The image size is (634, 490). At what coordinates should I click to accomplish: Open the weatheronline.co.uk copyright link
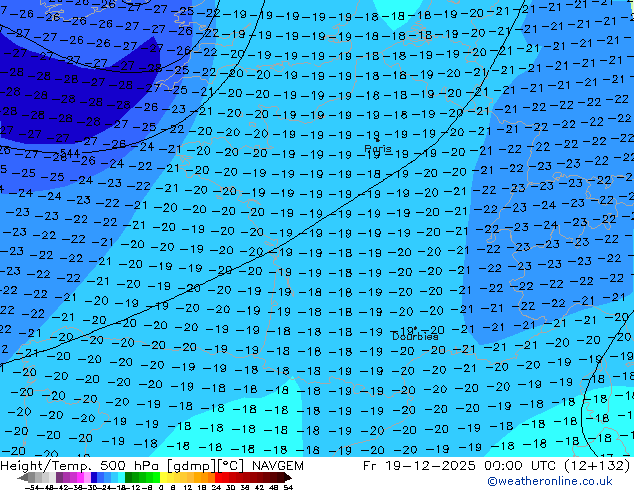tap(550, 481)
